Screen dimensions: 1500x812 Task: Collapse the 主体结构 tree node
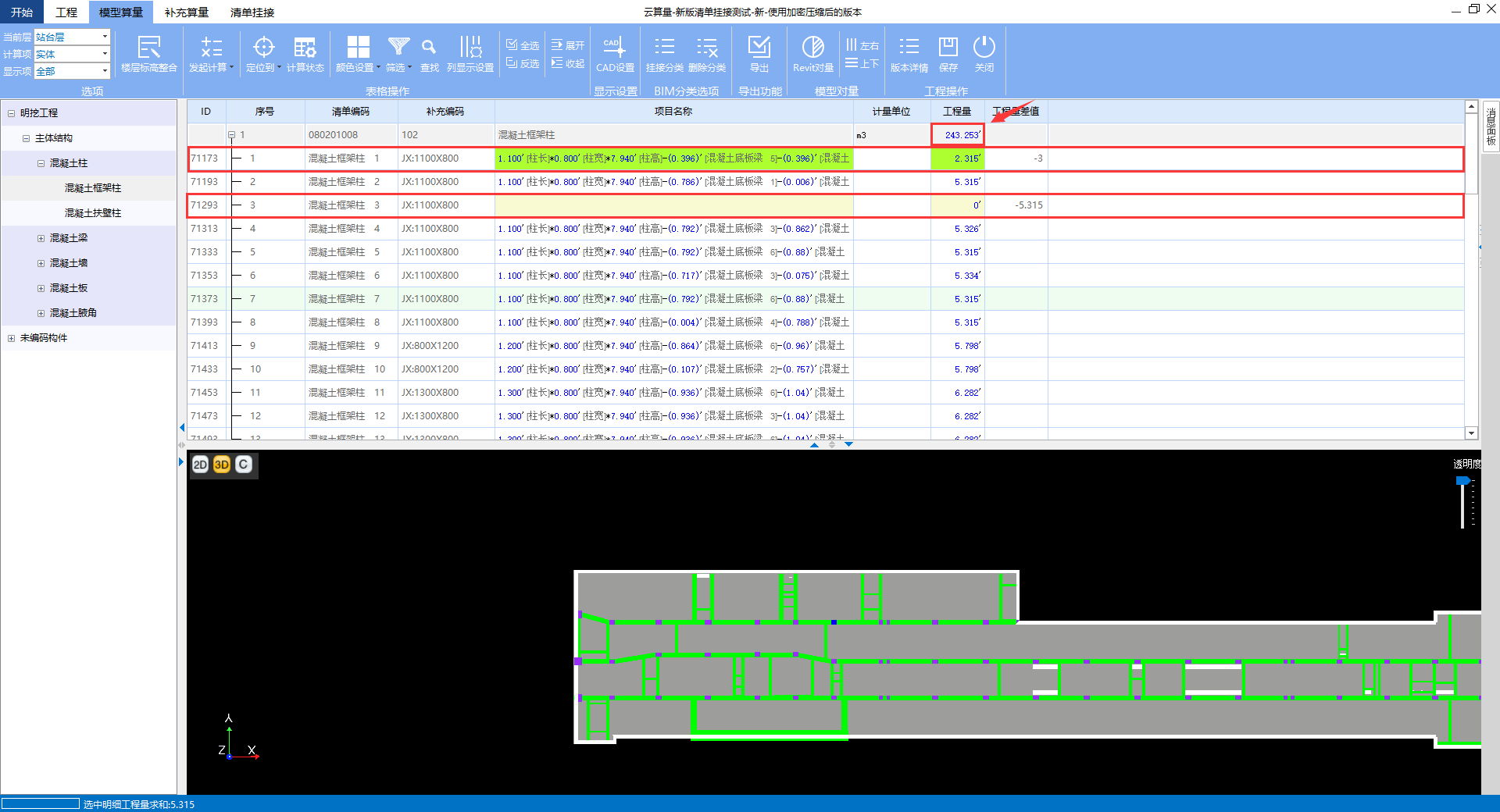pos(26,138)
